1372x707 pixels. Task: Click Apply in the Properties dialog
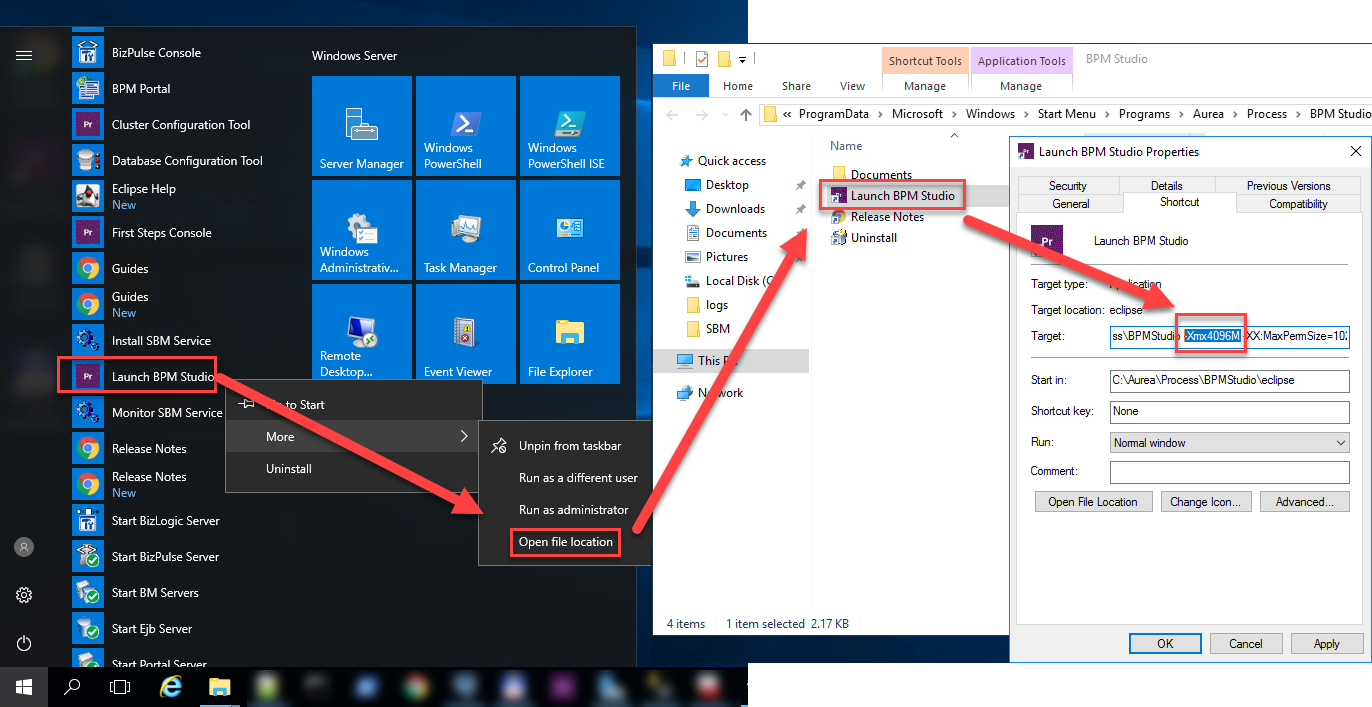pyautogui.click(x=1327, y=643)
